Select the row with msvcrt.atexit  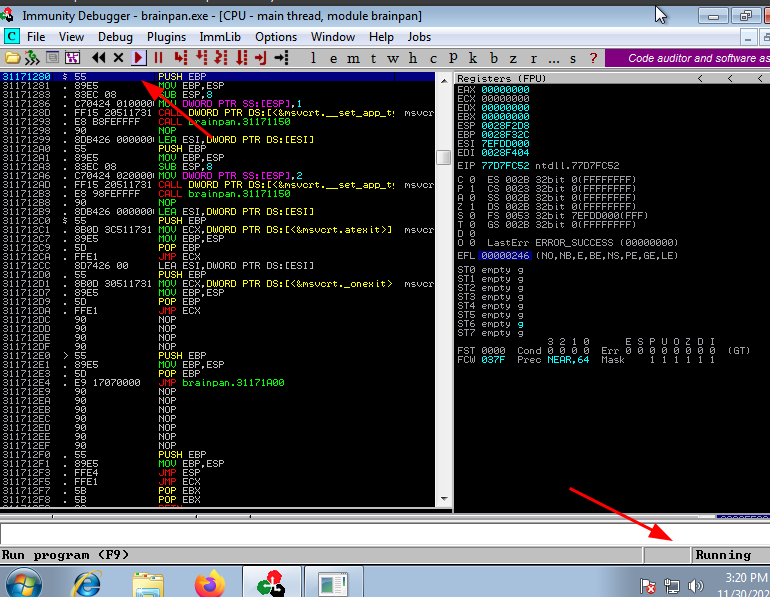218,229
